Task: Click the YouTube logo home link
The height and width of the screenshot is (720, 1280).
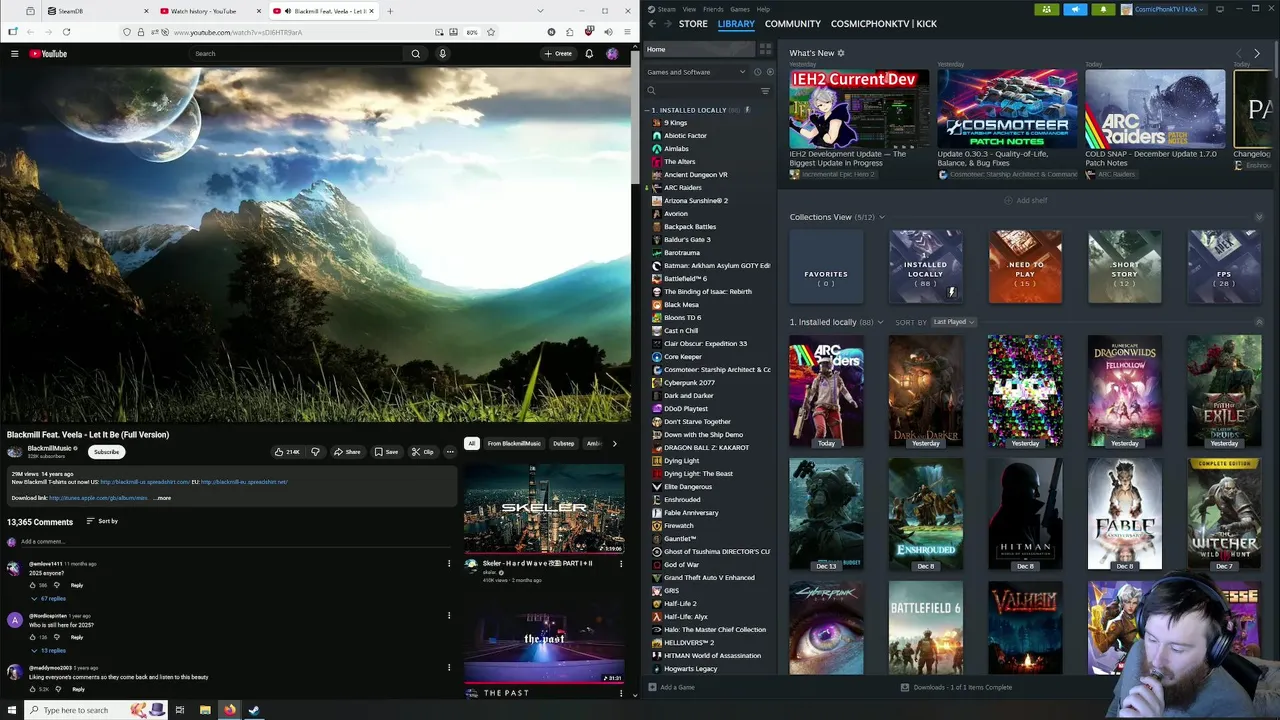Action: 48,53
